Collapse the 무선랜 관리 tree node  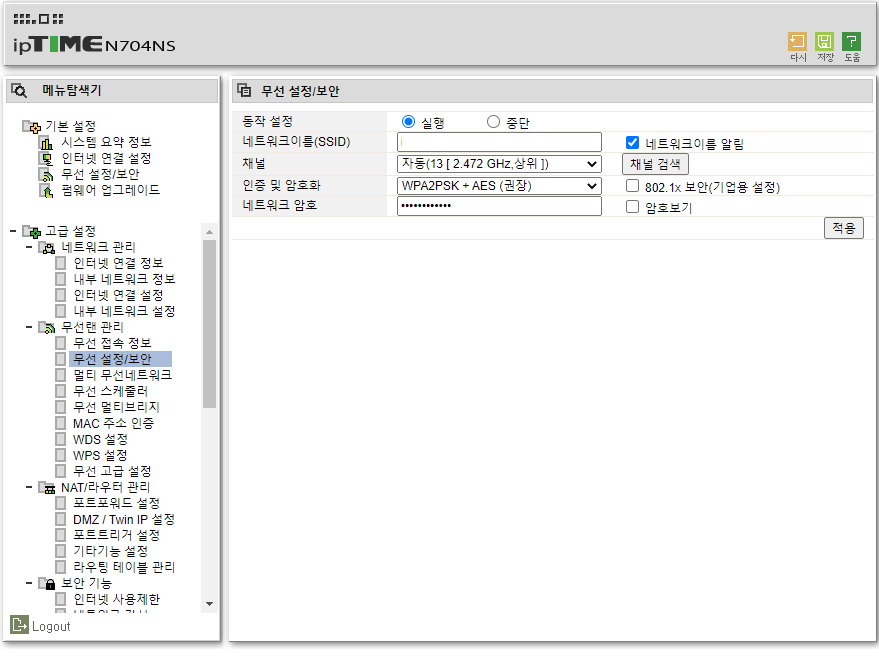point(29,327)
